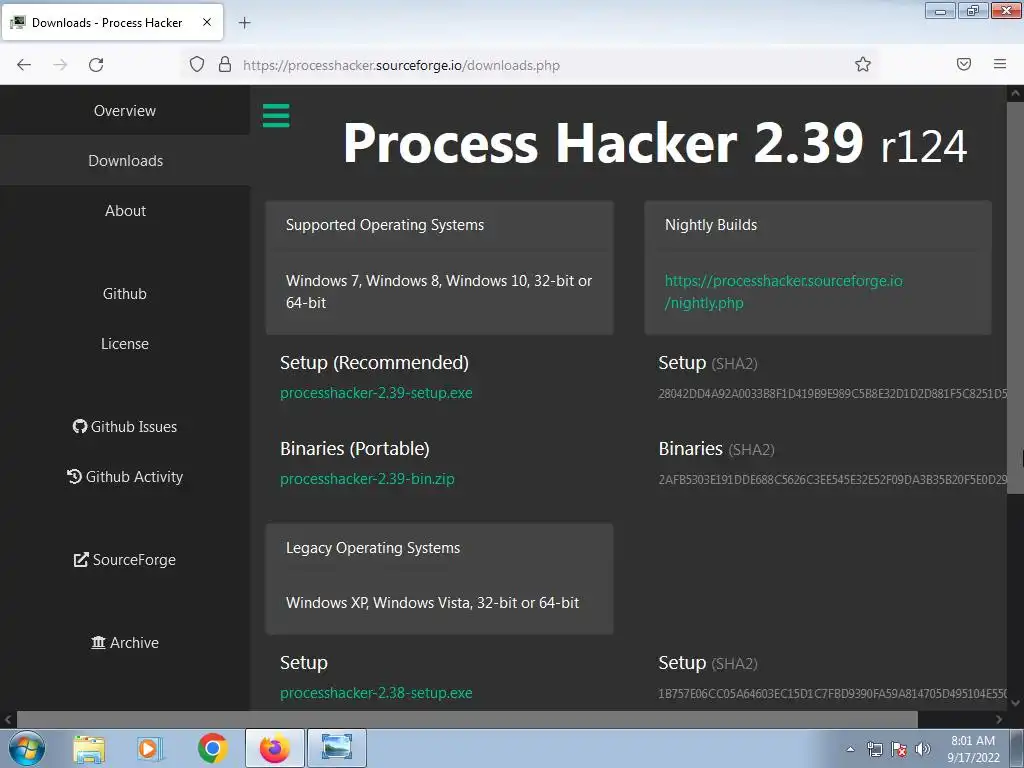Toggle the green hamburger sidebar menu
The height and width of the screenshot is (768, 1024).
[276, 116]
